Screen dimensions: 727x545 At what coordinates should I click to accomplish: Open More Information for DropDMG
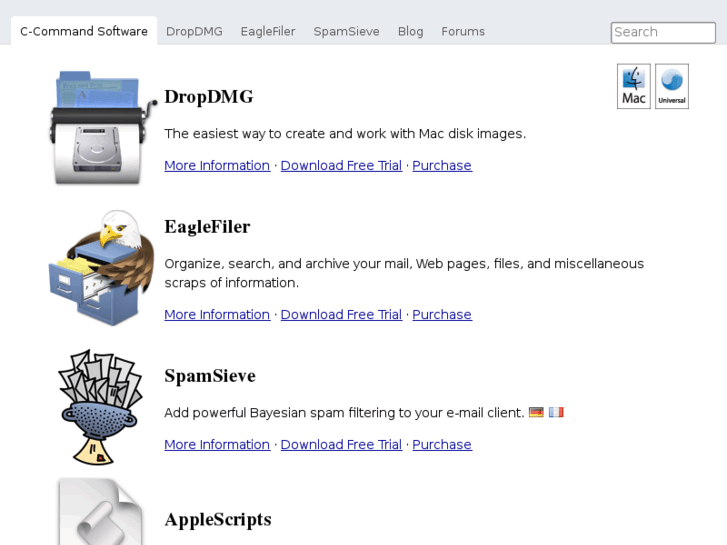tap(217, 166)
